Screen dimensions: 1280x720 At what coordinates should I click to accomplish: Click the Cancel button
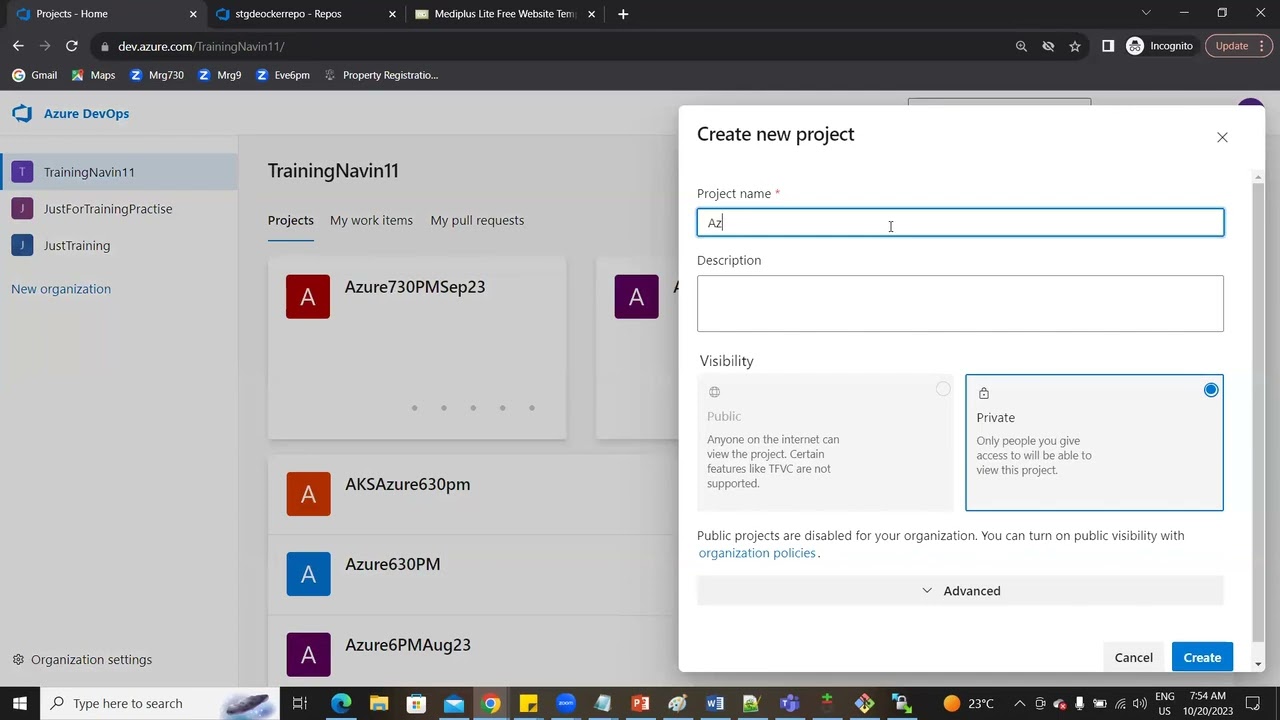click(x=1134, y=657)
